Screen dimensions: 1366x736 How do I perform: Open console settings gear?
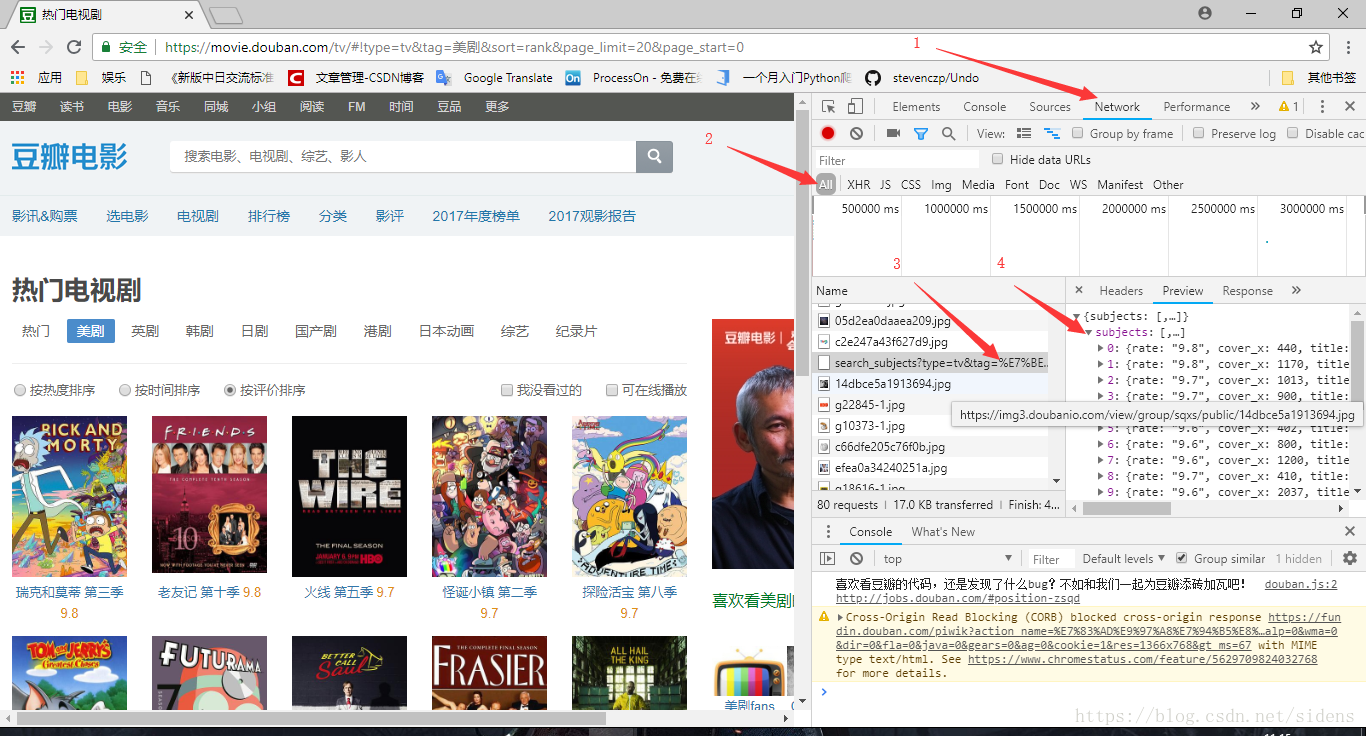click(1350, 559)
